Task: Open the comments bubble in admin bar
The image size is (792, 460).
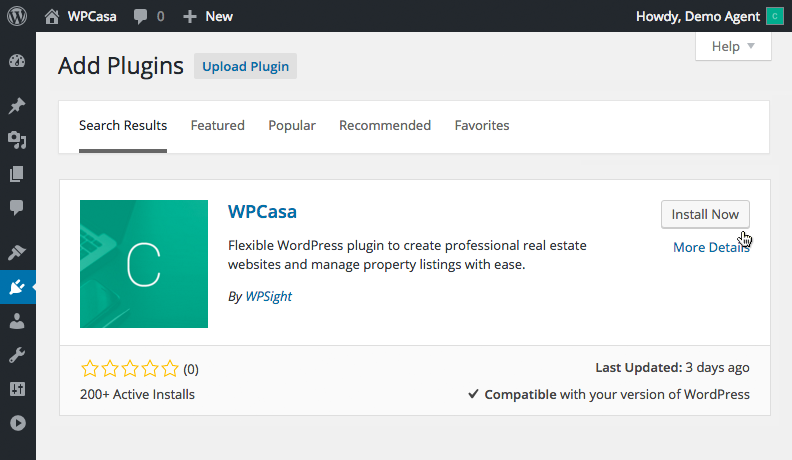Action: (140, 17)
